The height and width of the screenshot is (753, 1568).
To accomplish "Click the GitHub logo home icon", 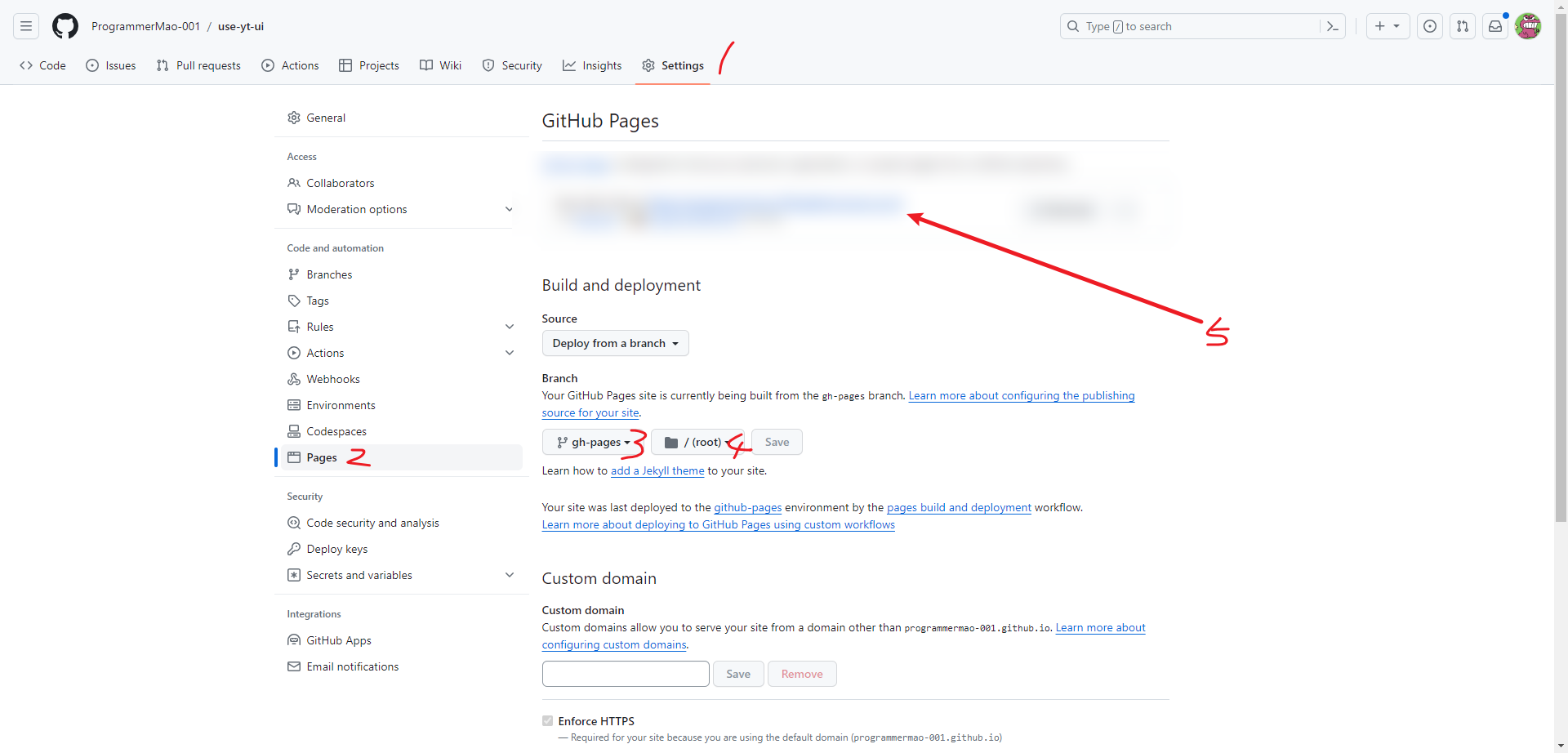I will (65, 26).
